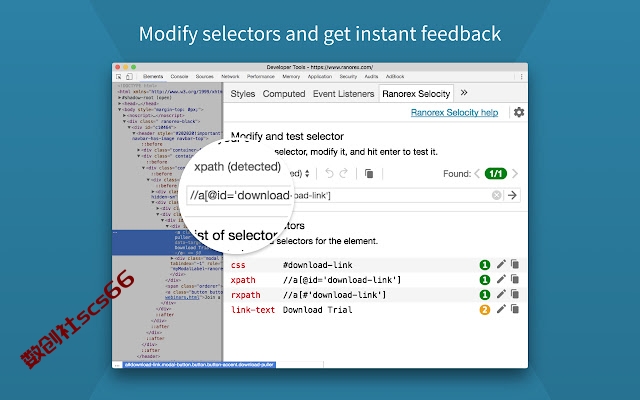Click the rxpath row match count badge
This screenshot has height=400, width=640.
484,295
